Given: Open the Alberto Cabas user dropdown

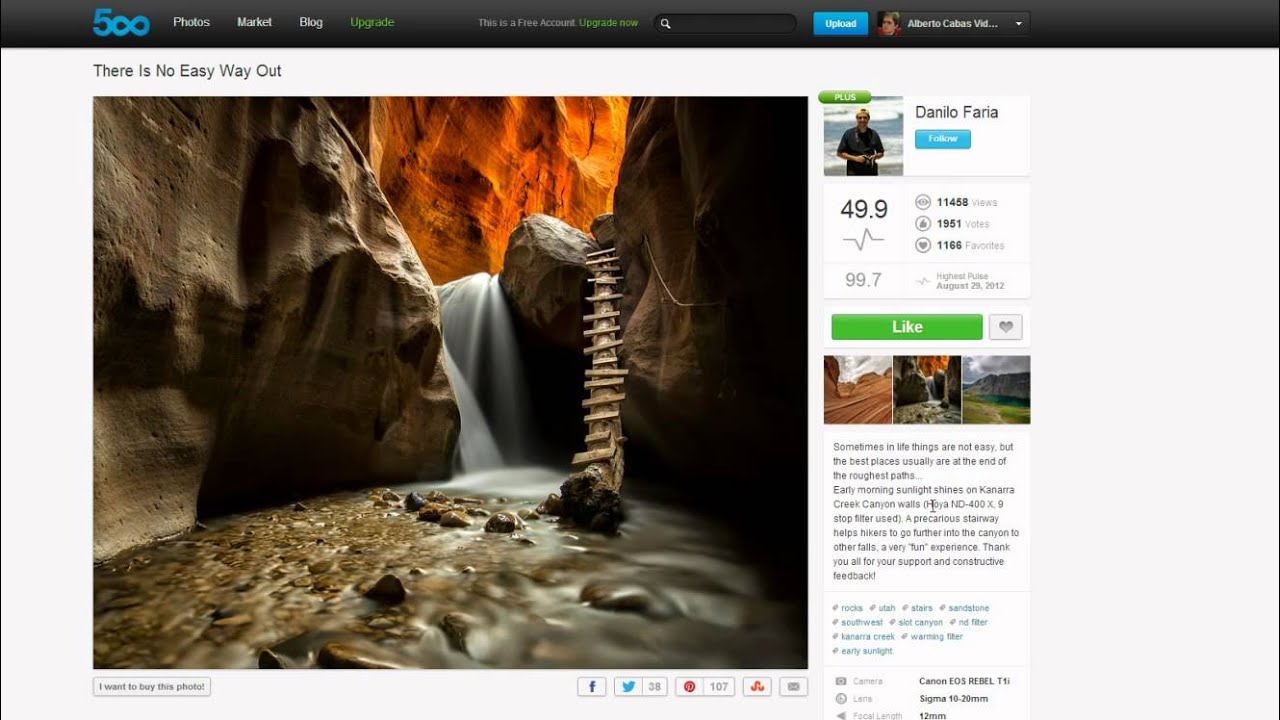Looking at the screenshot, I should pyautogui.click(x=953, y=23).
